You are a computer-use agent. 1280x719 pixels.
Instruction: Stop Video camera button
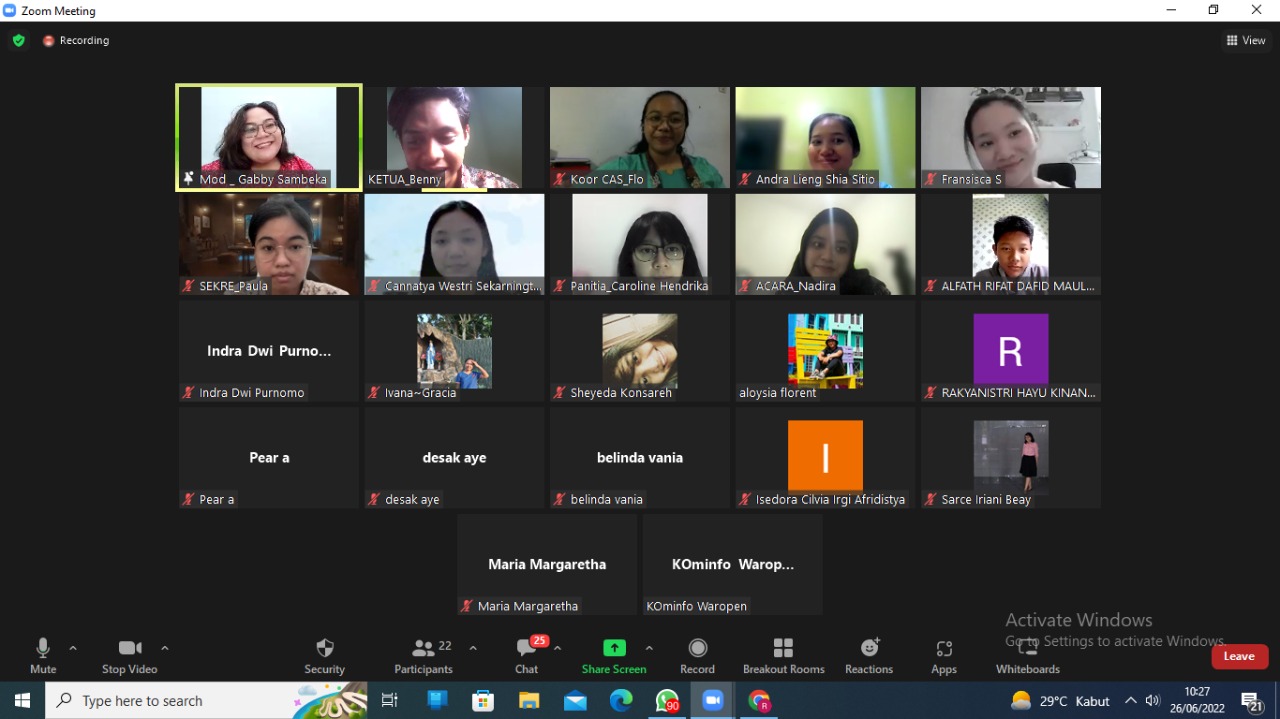tap(130, 656)
